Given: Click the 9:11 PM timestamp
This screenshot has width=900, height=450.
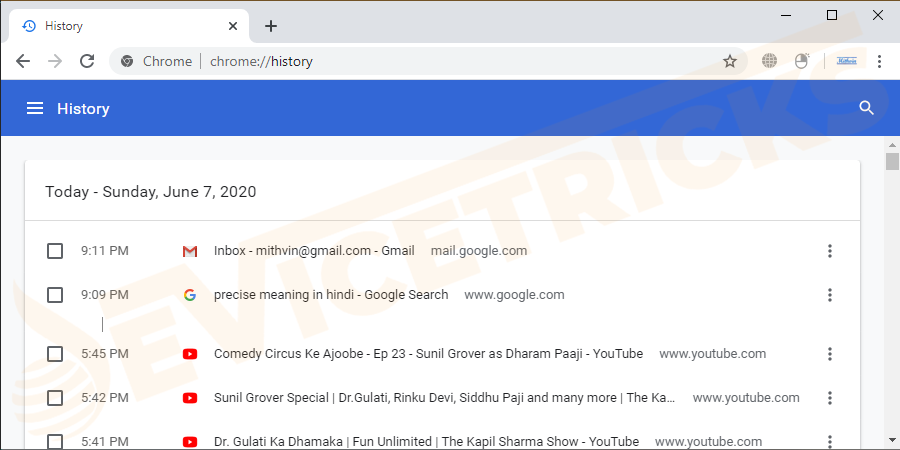Looking at the screenshot, I should [105, 251].
